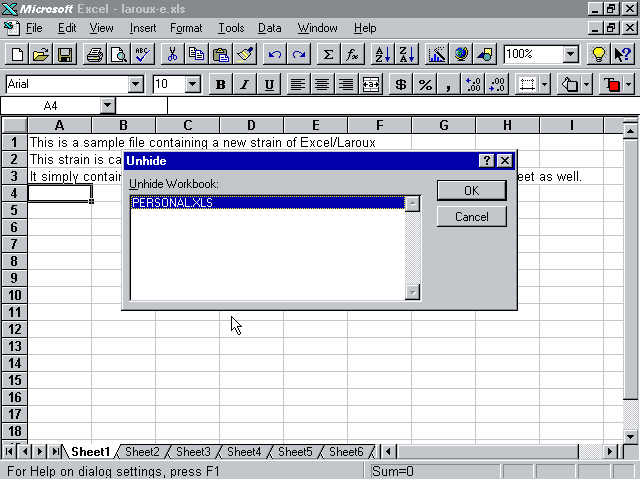
Task: Click the Redo arrow icon
Action: click(x=299, y=54)
